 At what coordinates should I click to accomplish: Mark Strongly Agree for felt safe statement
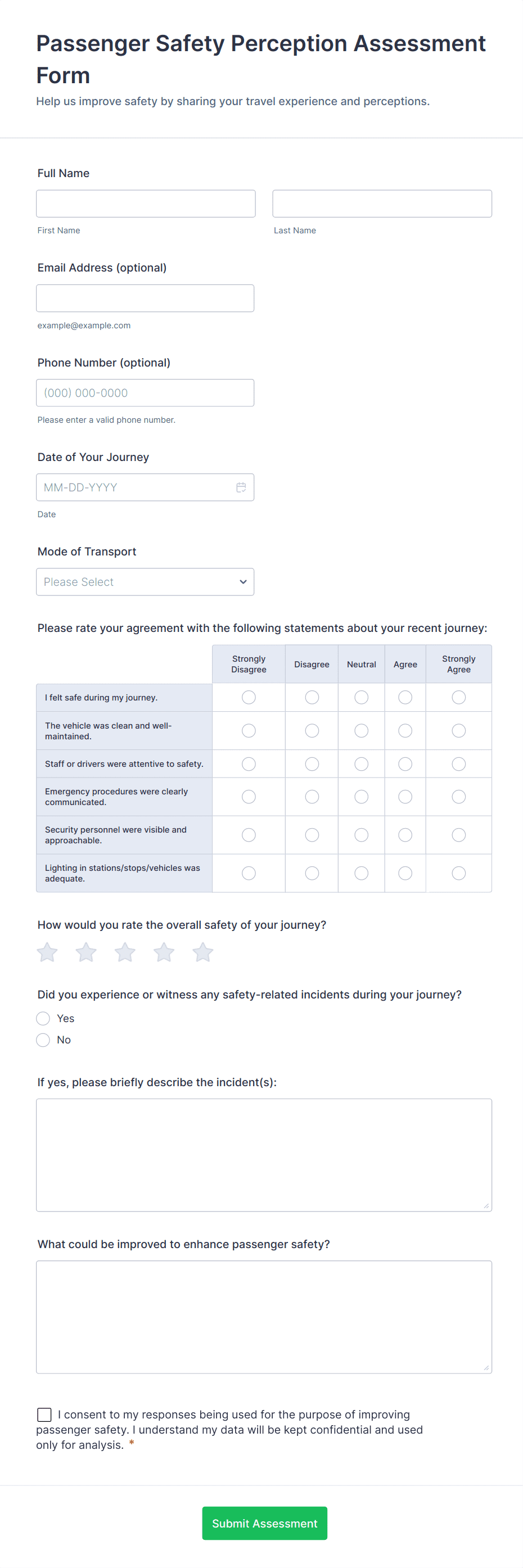458,697
